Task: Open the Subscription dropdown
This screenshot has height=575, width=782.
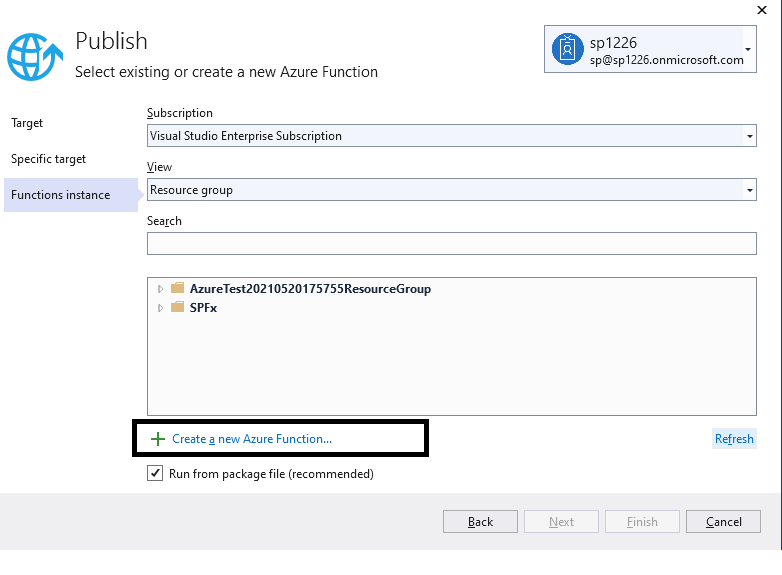Action: coord(451,136)
